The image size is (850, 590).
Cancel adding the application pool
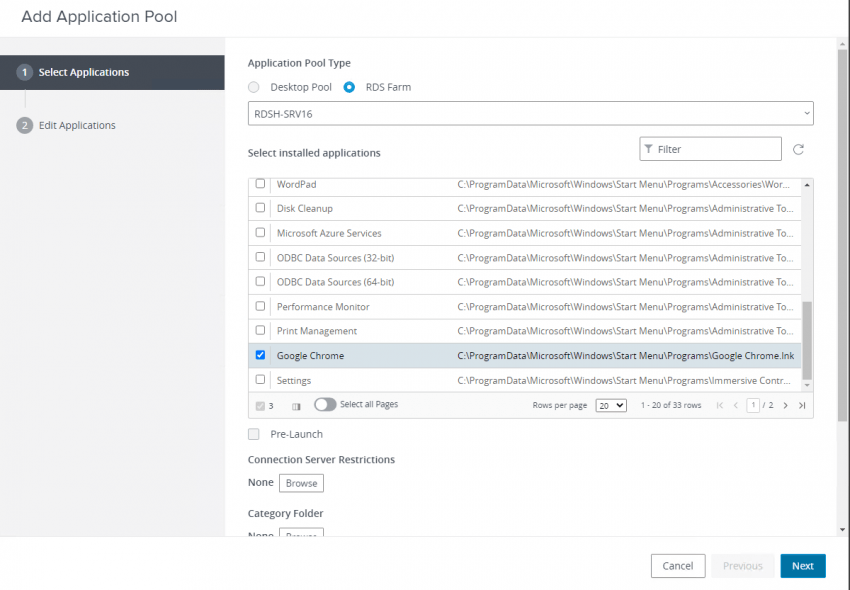pos(678,565)
